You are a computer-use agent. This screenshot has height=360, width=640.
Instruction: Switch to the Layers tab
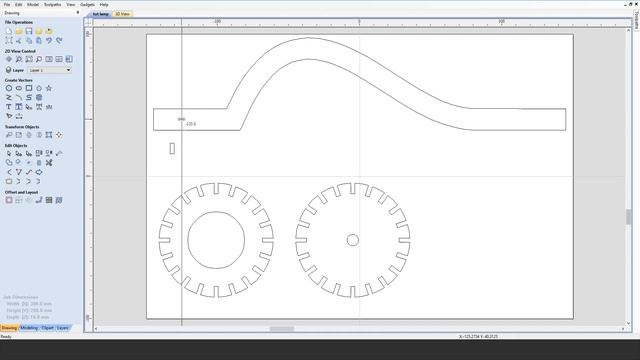click(62, 328)
